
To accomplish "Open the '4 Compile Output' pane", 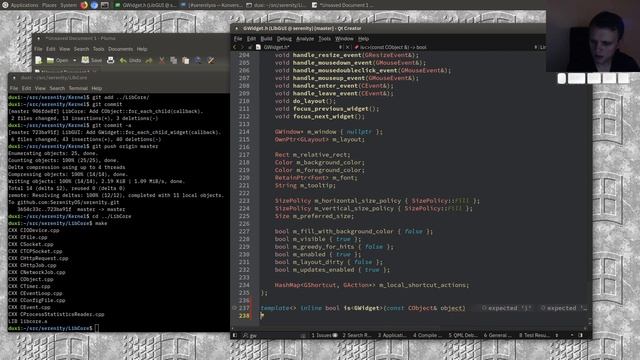I will point(427,335).
